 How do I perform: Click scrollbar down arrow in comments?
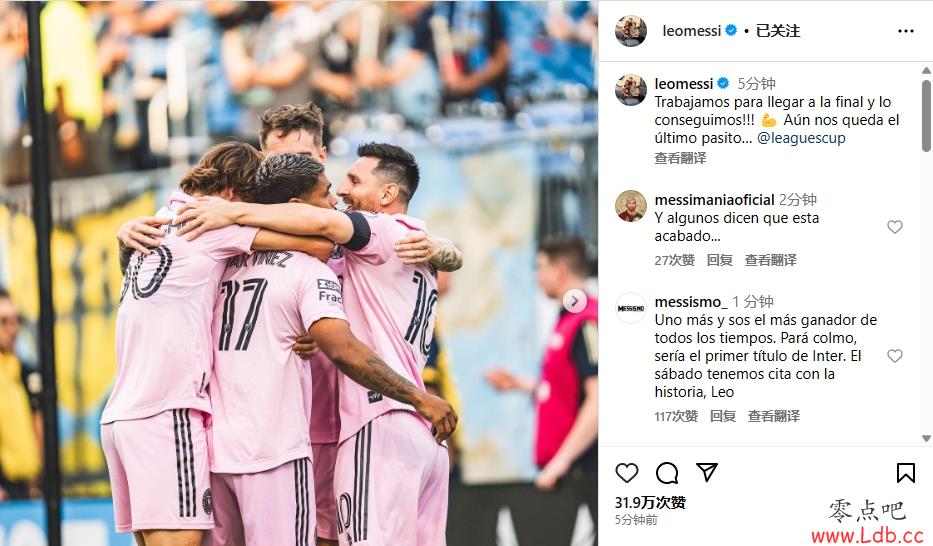926,438
